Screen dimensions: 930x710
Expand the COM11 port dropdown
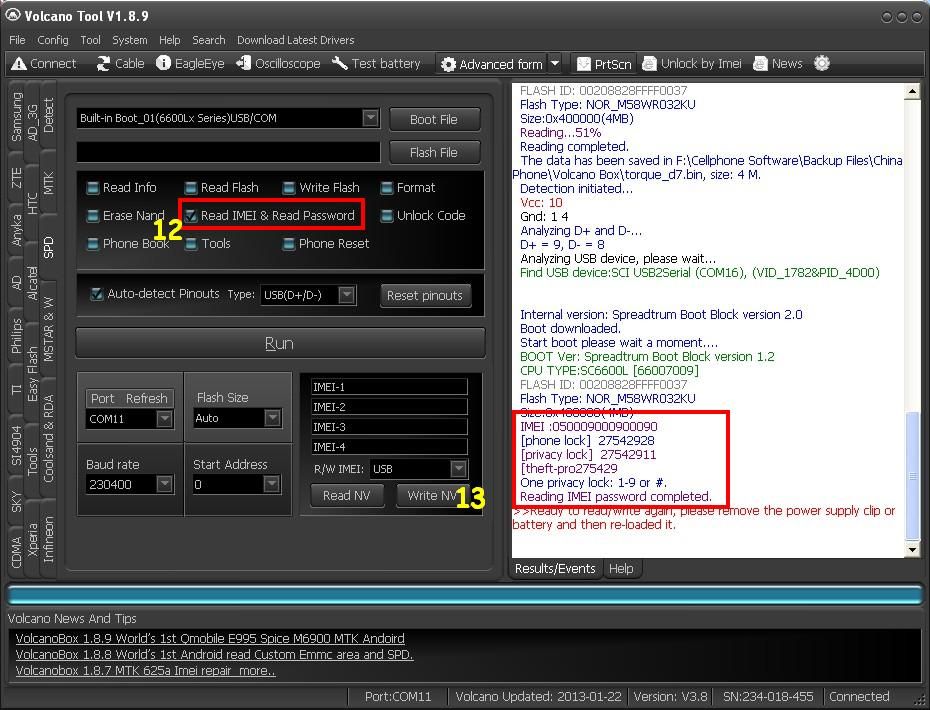tap(163, 419)
